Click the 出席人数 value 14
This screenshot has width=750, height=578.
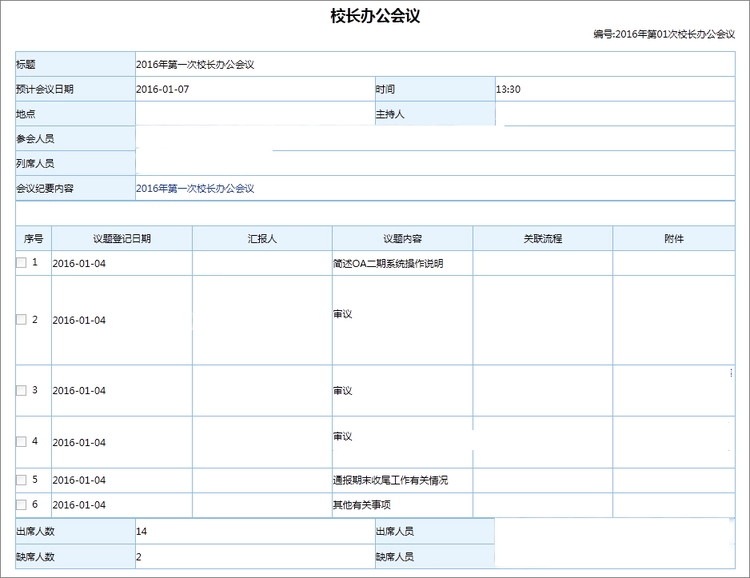(142, 531)
